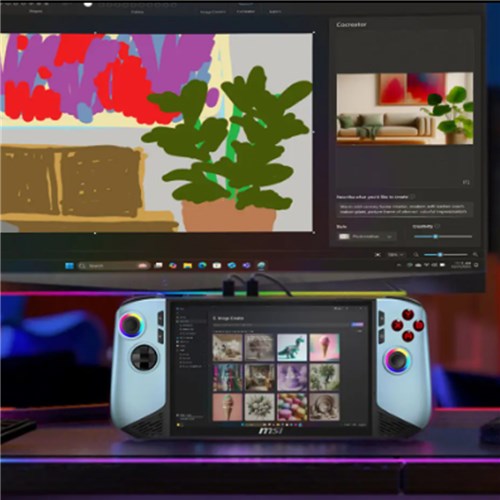The width and height of the screenshot is (500, 500).
Task: Click the Paint icon in the taskbar
Action: click(261, 265)
